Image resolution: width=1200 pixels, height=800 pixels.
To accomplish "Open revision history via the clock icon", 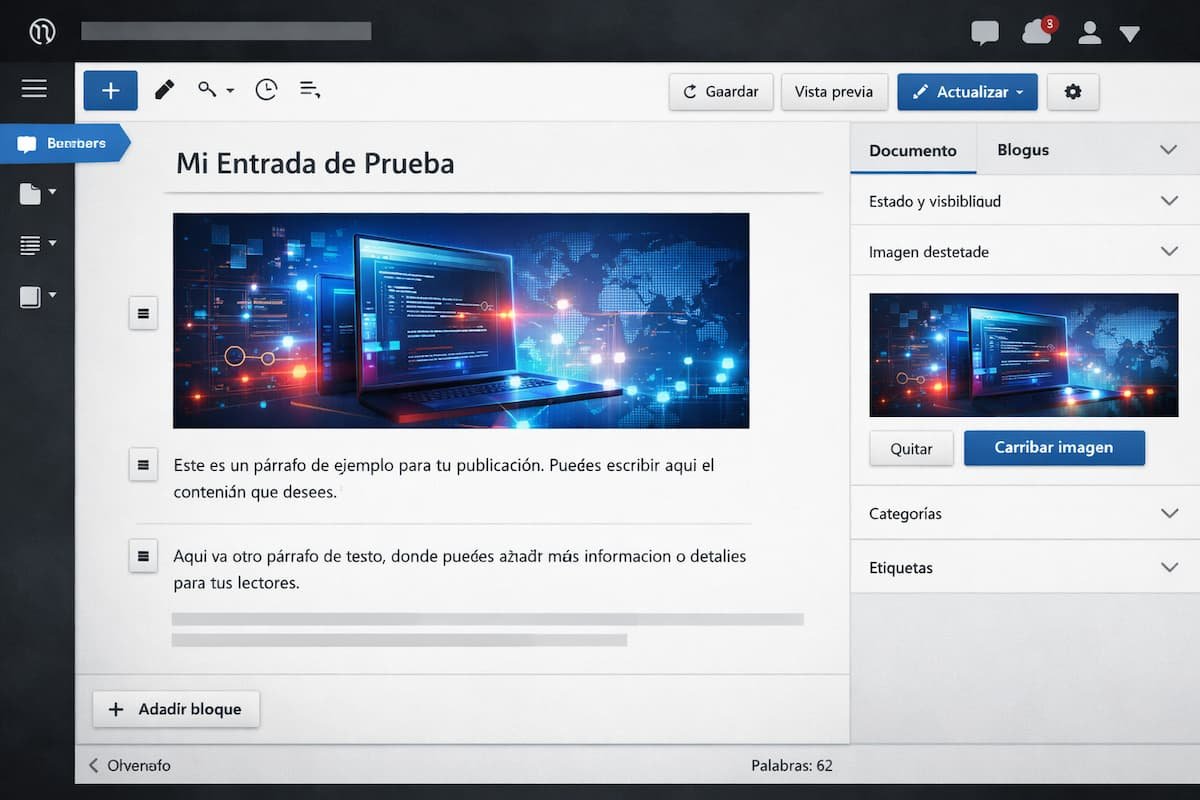I will coord(266,90).
